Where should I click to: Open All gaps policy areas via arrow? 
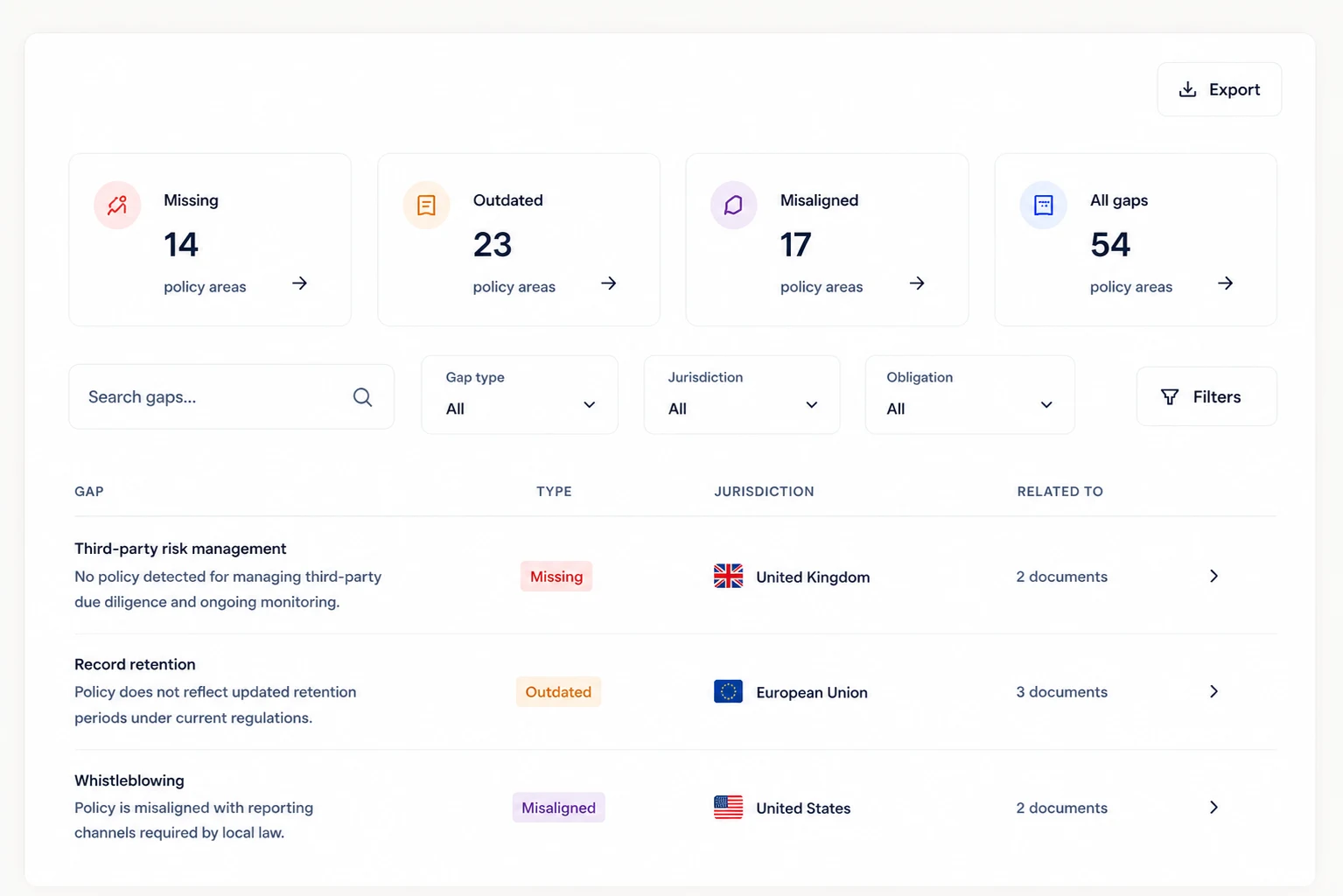pyautogui.click(x=1226, y=283)
